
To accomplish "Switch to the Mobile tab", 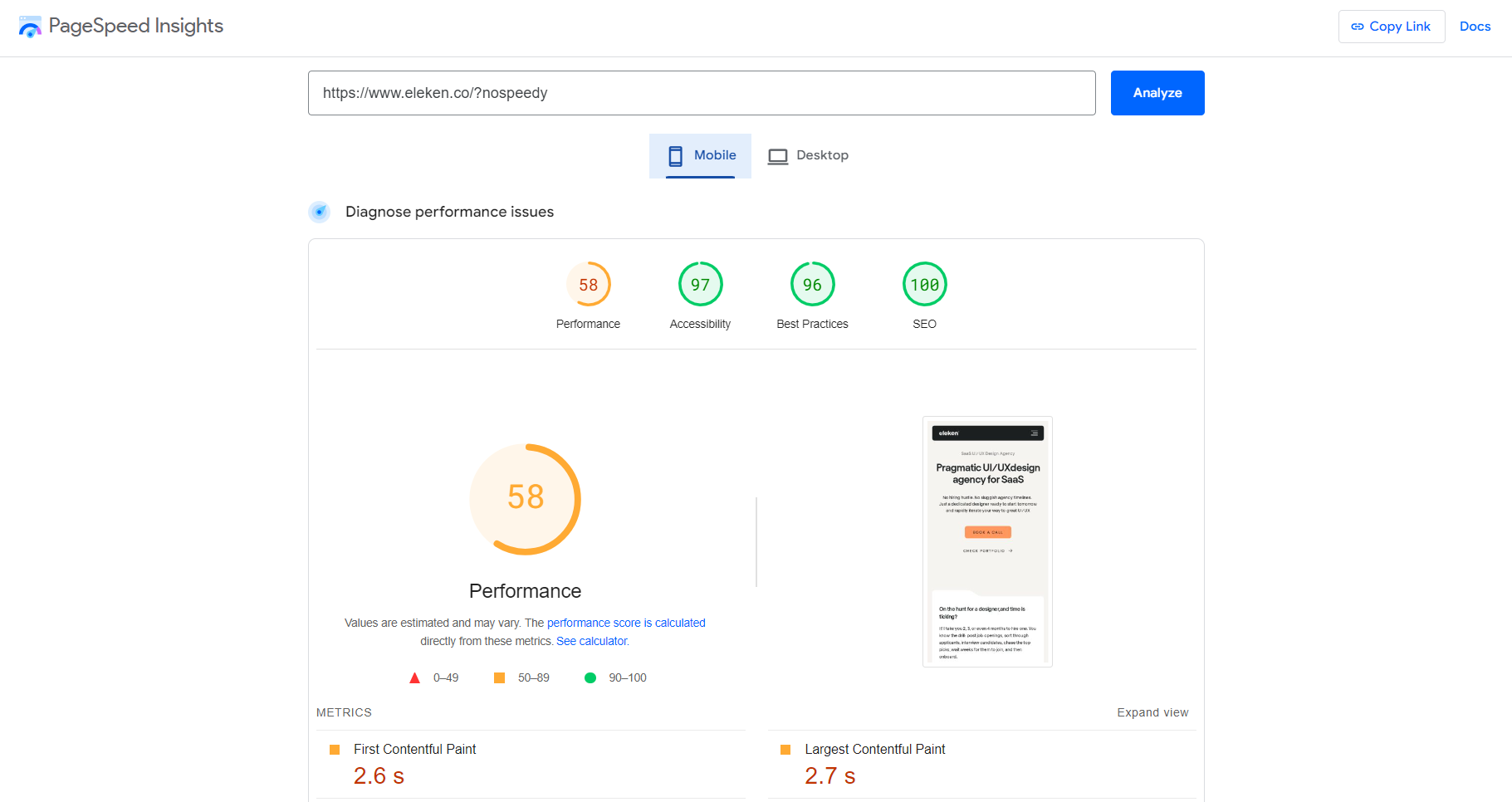I will 700,155.
